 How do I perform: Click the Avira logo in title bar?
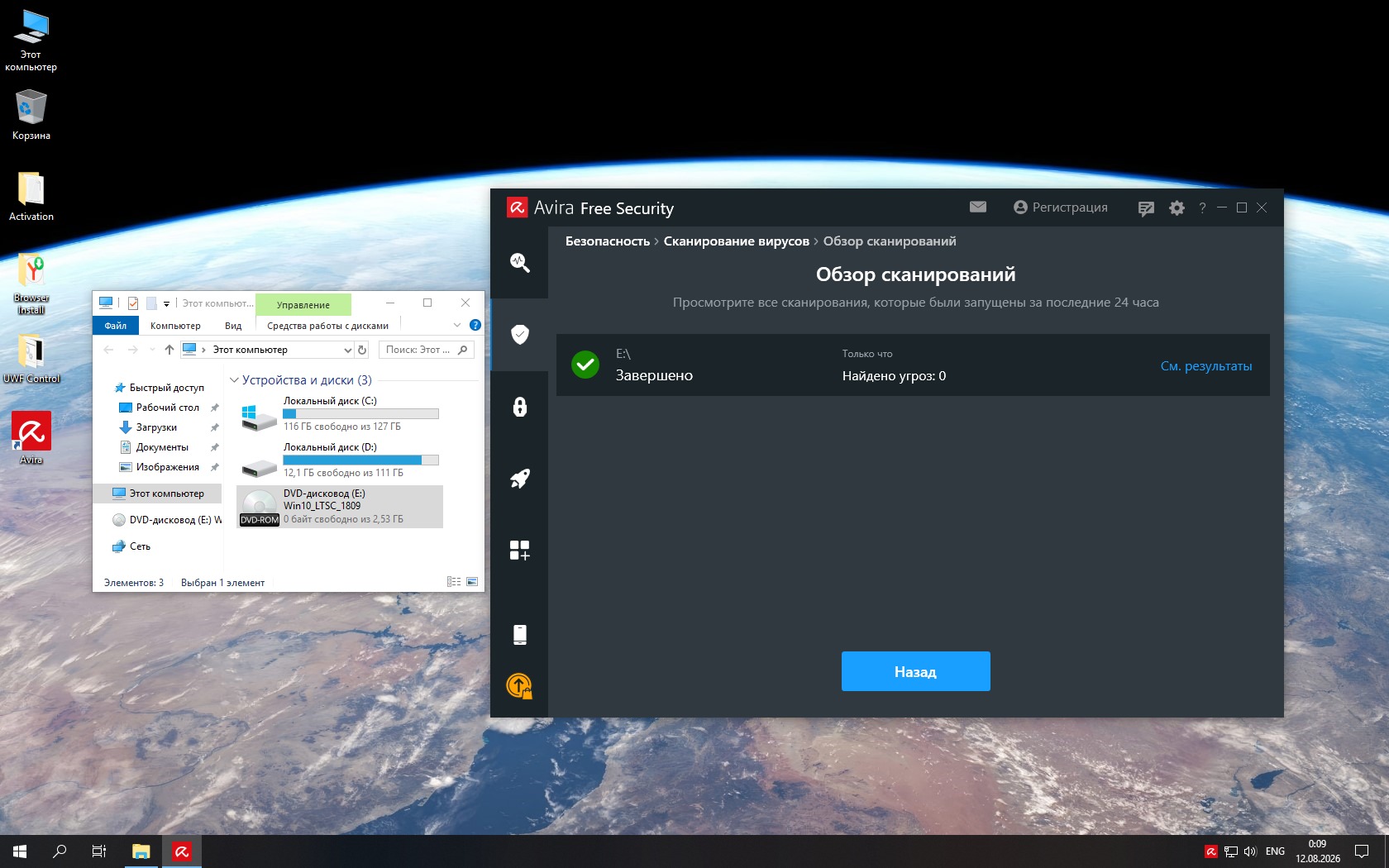click(517, 207)
